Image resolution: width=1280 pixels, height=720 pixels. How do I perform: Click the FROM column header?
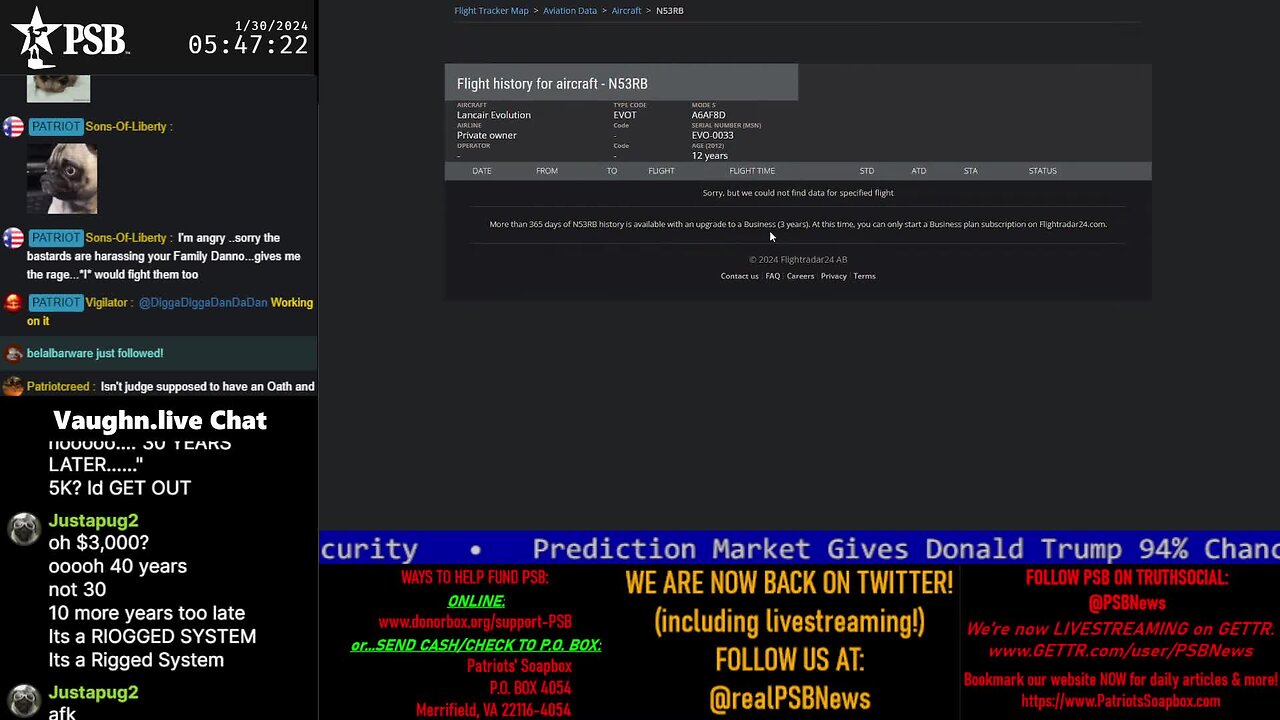547,171
